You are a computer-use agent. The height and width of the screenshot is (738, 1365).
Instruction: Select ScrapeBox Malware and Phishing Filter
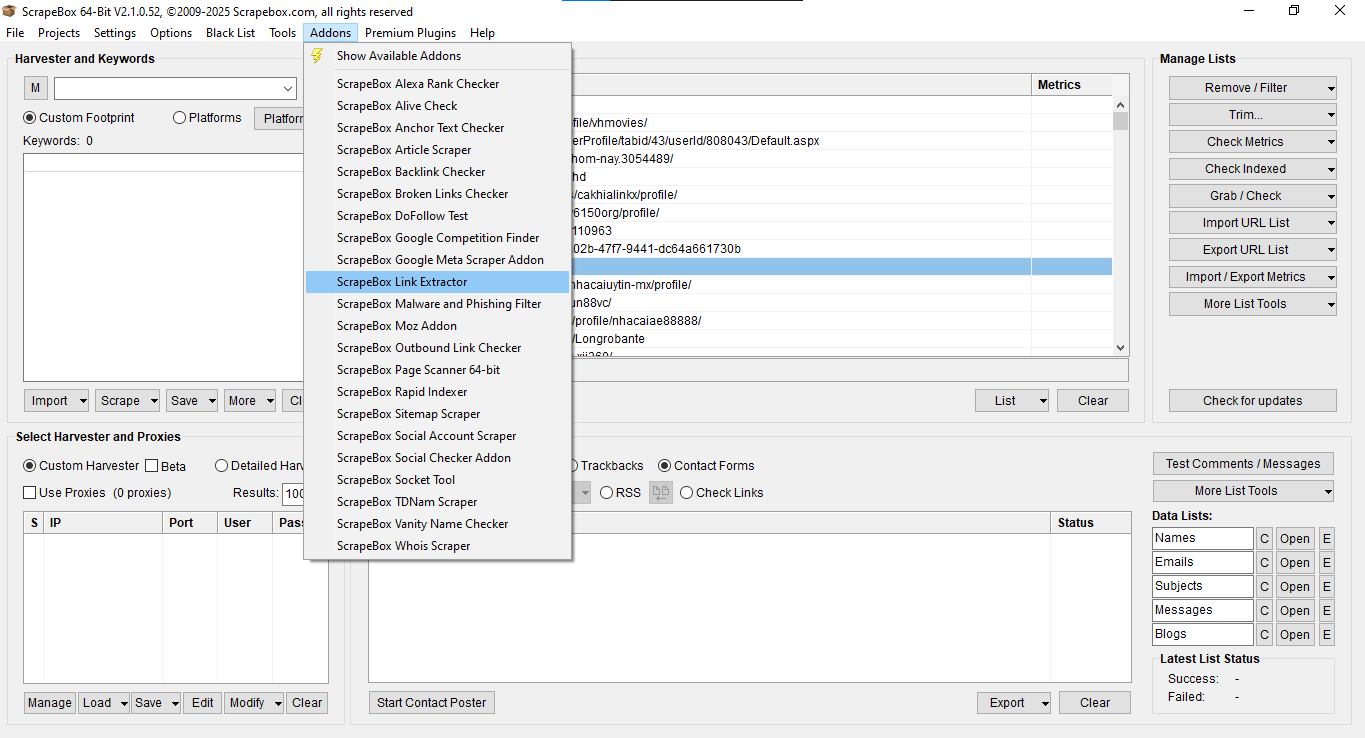tap(437, 304)
